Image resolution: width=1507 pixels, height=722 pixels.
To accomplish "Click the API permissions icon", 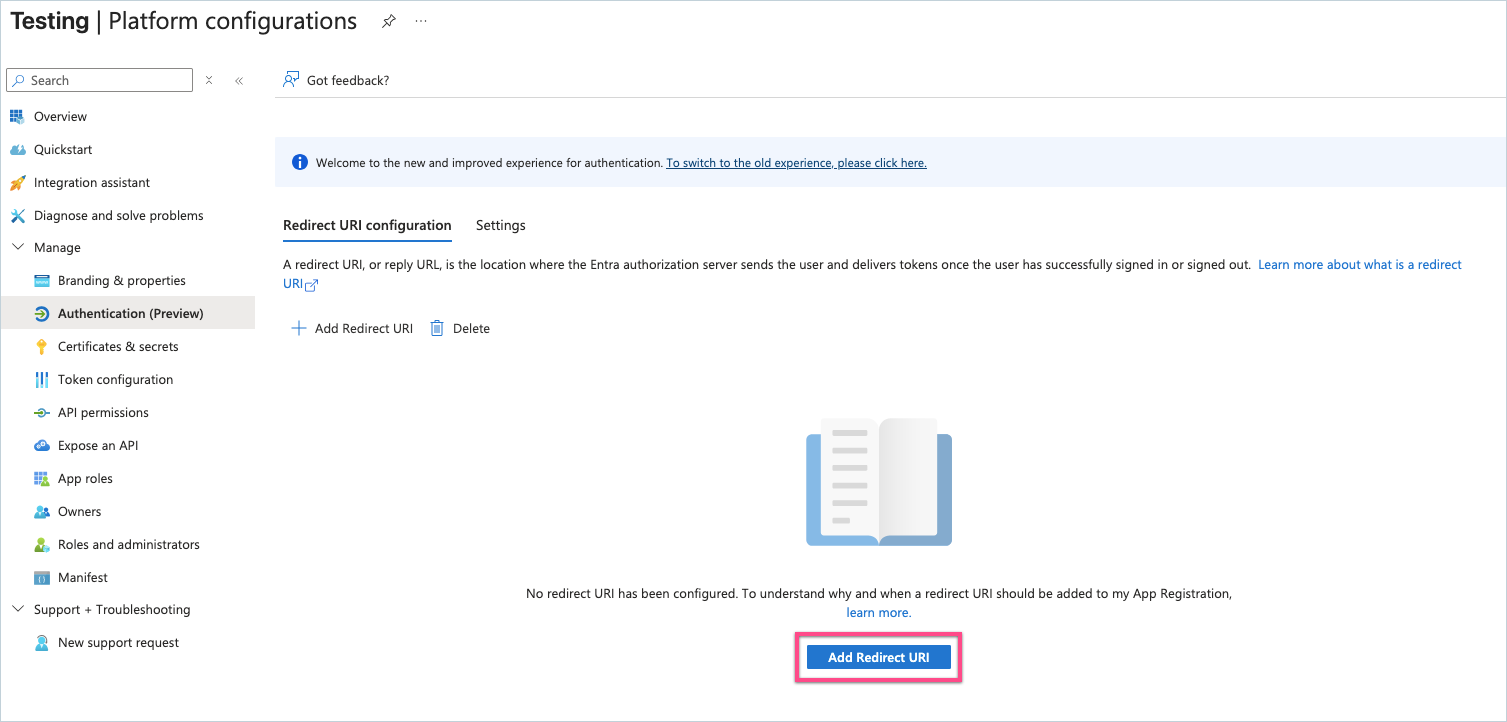I will [42, 413].
